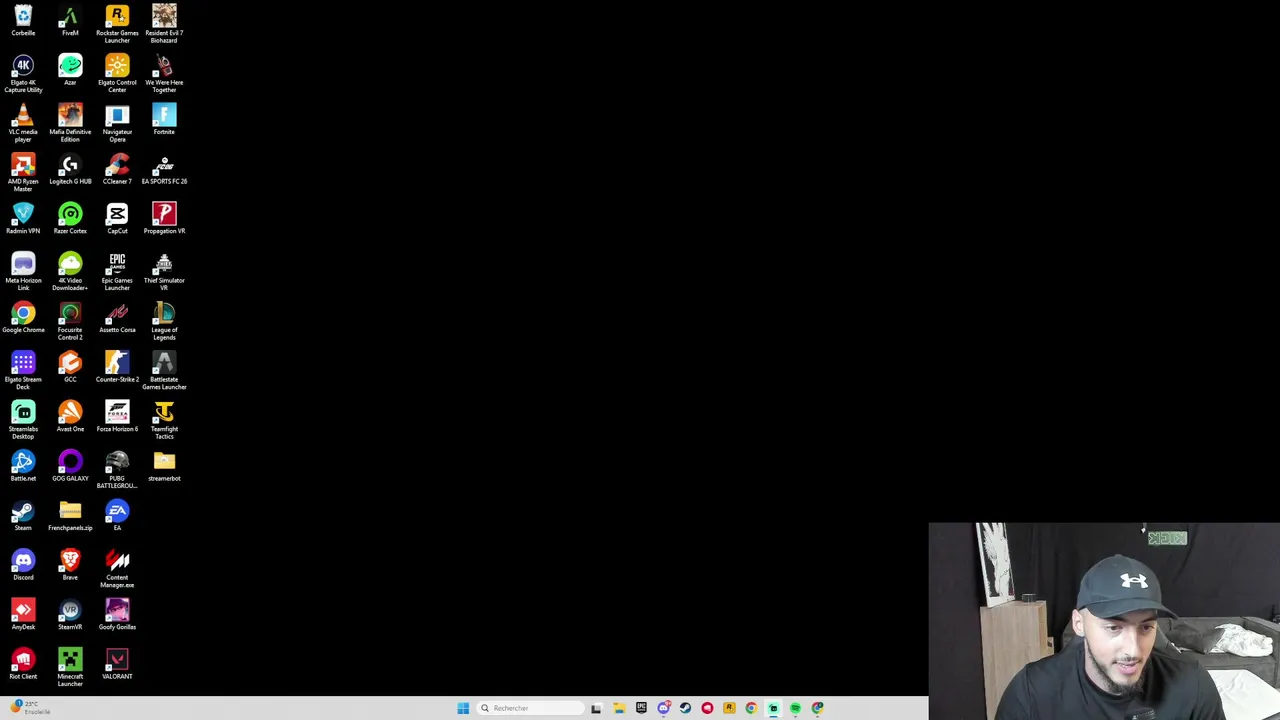Screen dimensions: 1280x720
Task: Select the SteamVR desktop icon
Action: pyautogui.click(x=70, y=615)
